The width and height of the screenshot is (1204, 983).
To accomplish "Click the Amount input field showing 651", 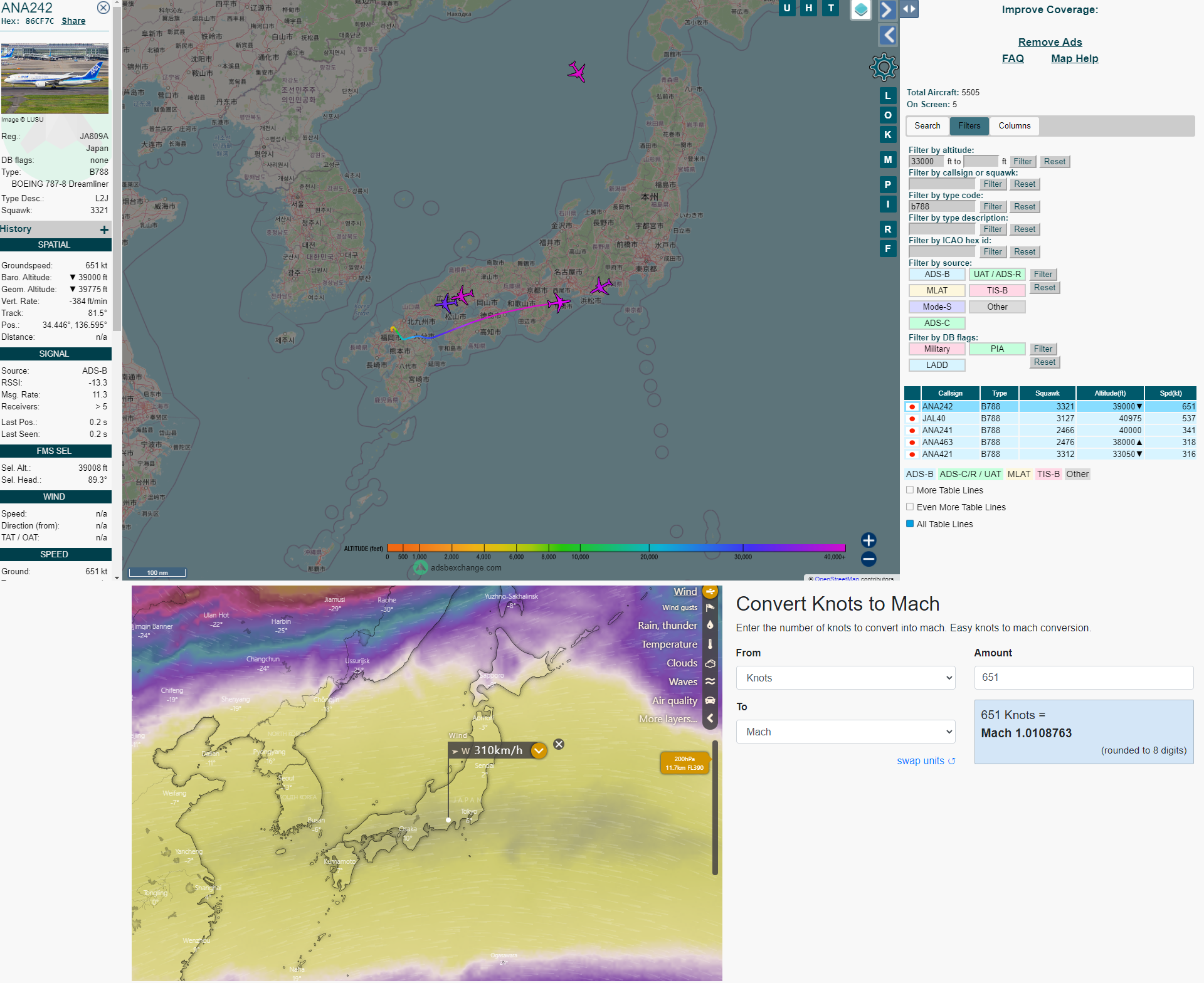I will point(1084,678).
